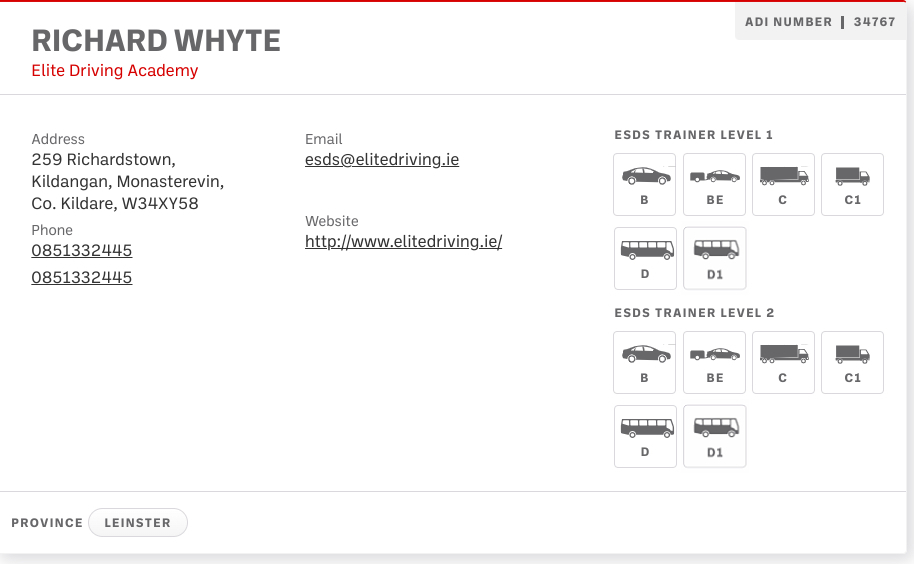The image size is (914, 564).
Task: Click the ESDS TRAINER LEVEL 2 heading
Action: [694, 313]
